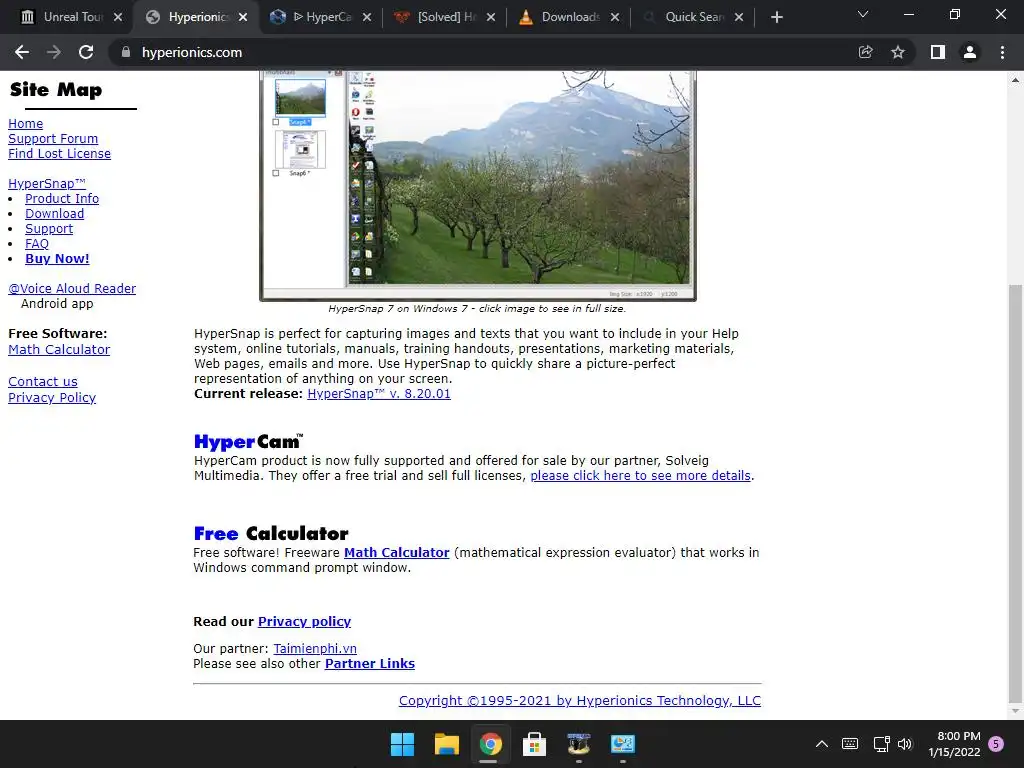Reload the hyperionics.com page
Screen dimensions: 1024x768
tap(86, 52)
